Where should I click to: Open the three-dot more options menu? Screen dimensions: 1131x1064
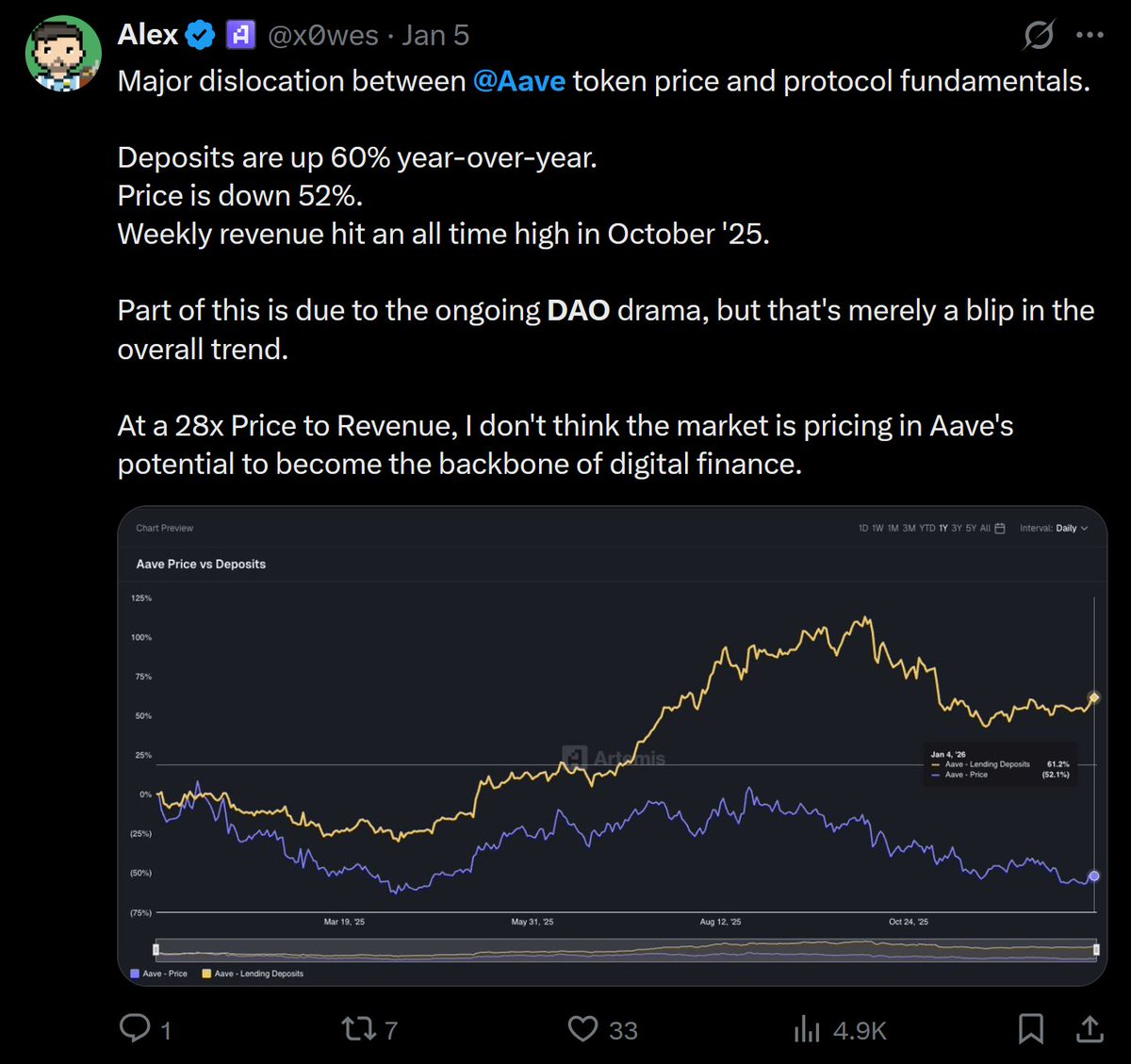(1090, 36)
